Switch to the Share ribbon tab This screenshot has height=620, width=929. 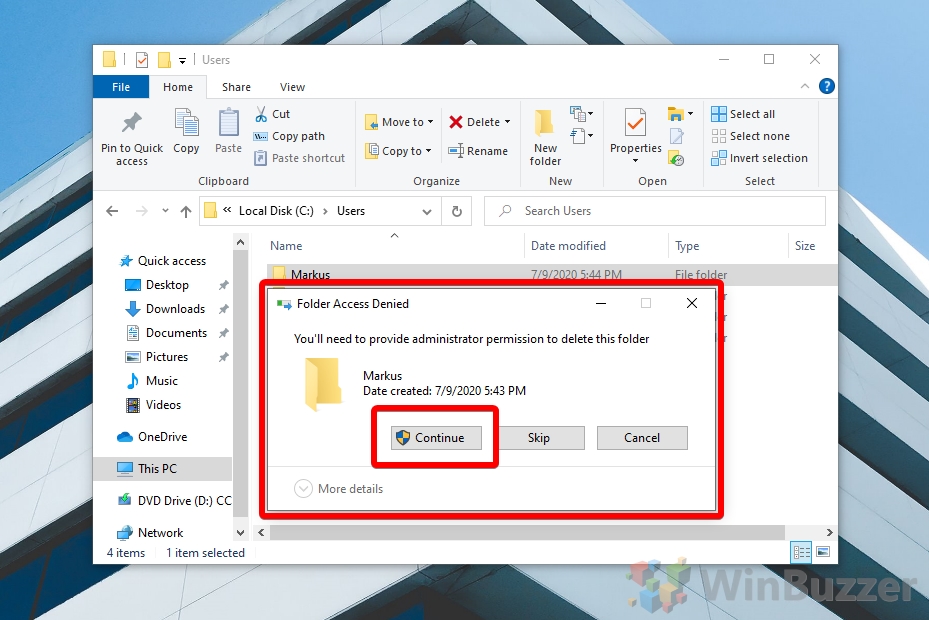[x=236, y=87]
